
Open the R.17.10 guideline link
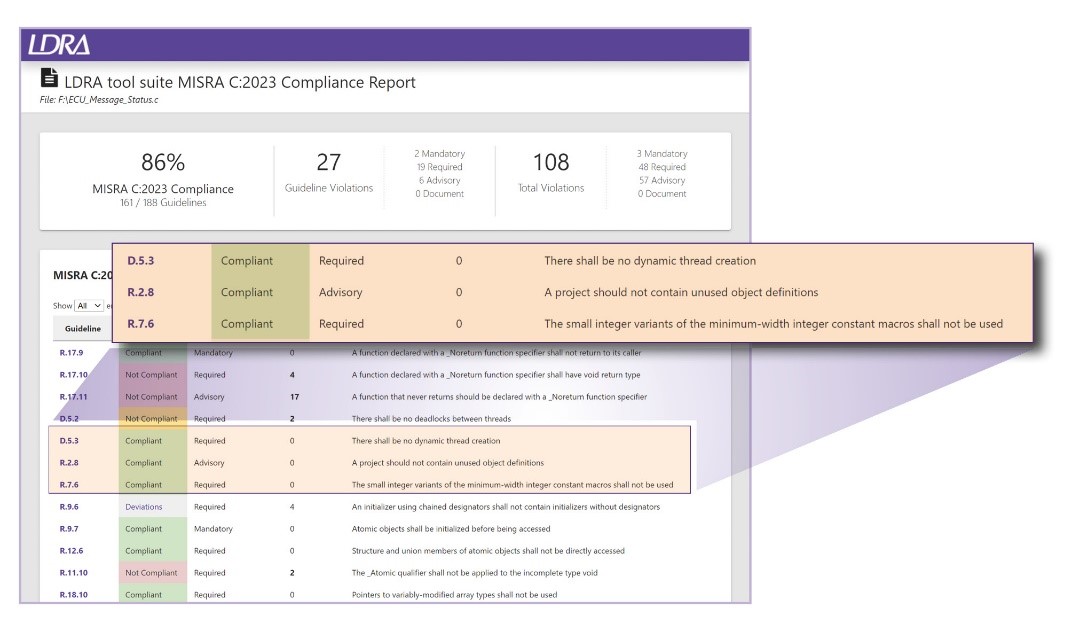74,375
